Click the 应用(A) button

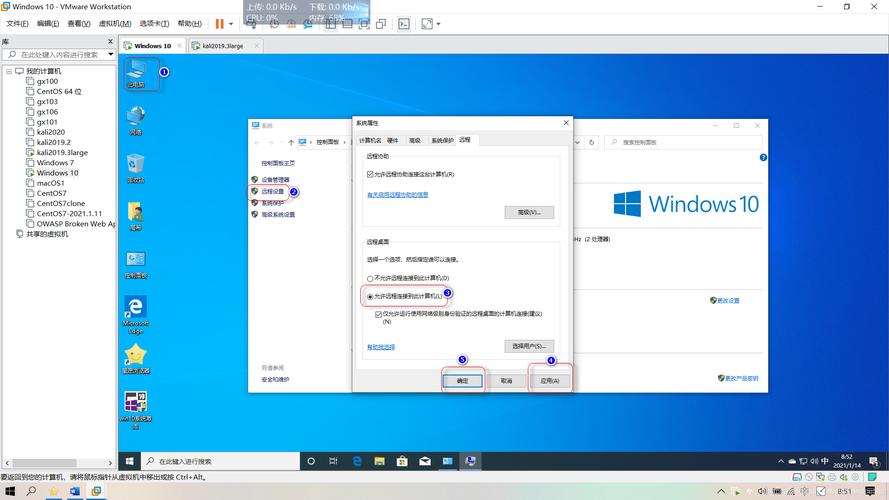[x=549, y=381]
